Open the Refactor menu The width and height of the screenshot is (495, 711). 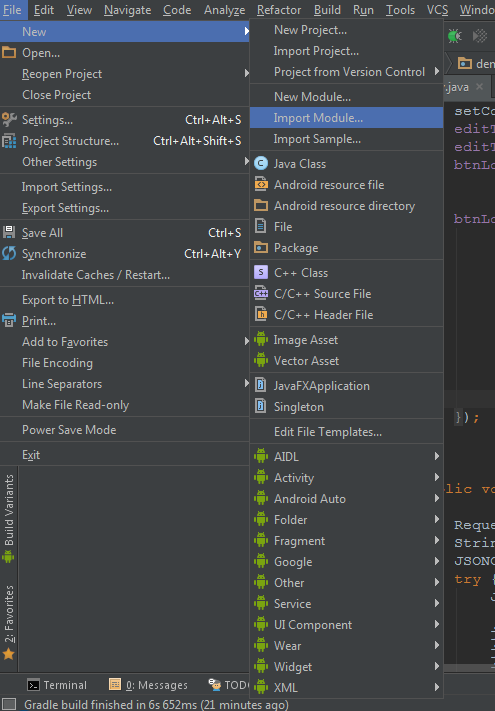click(279, 10)
